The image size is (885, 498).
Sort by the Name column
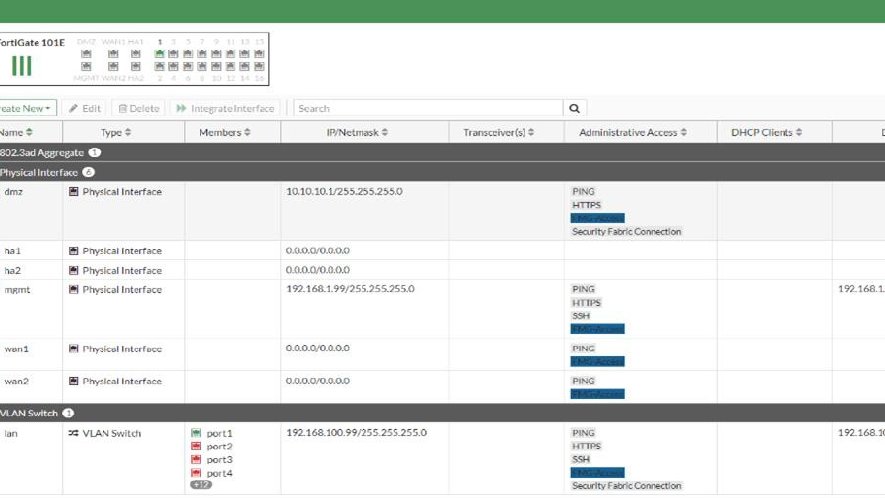click(x=15, y=132)
